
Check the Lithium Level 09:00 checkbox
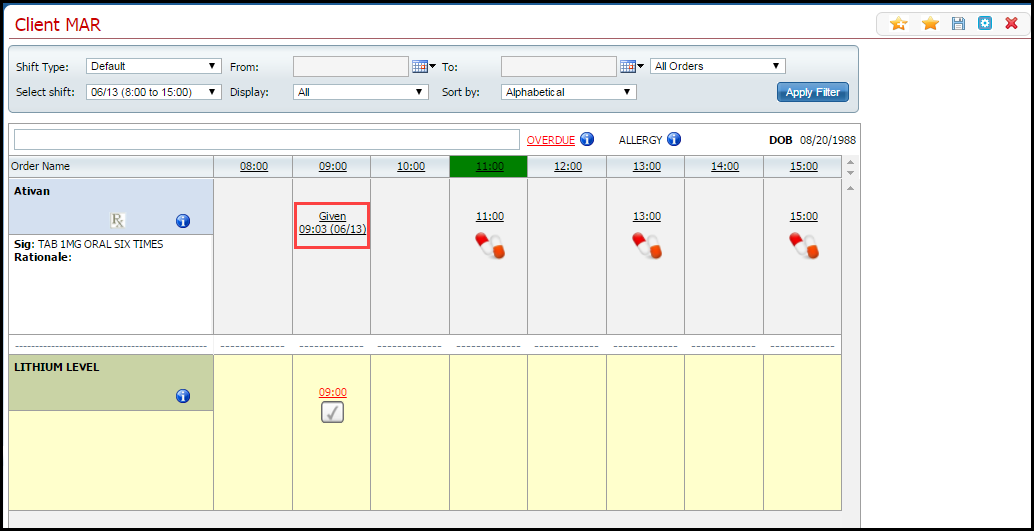332,412
